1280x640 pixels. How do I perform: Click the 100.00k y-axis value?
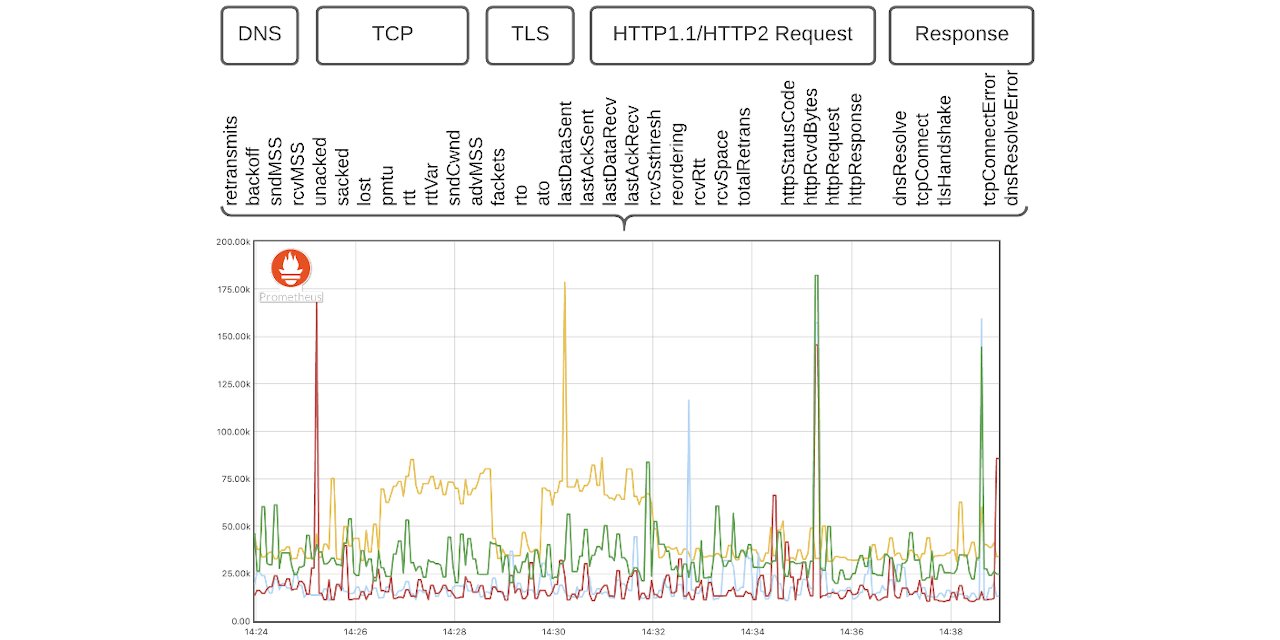233,432
